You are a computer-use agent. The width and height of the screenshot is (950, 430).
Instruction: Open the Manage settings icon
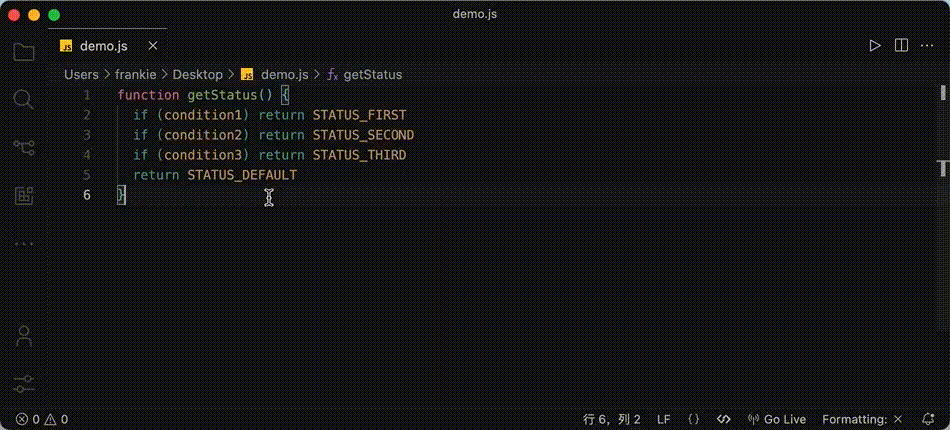pos(23,384)
